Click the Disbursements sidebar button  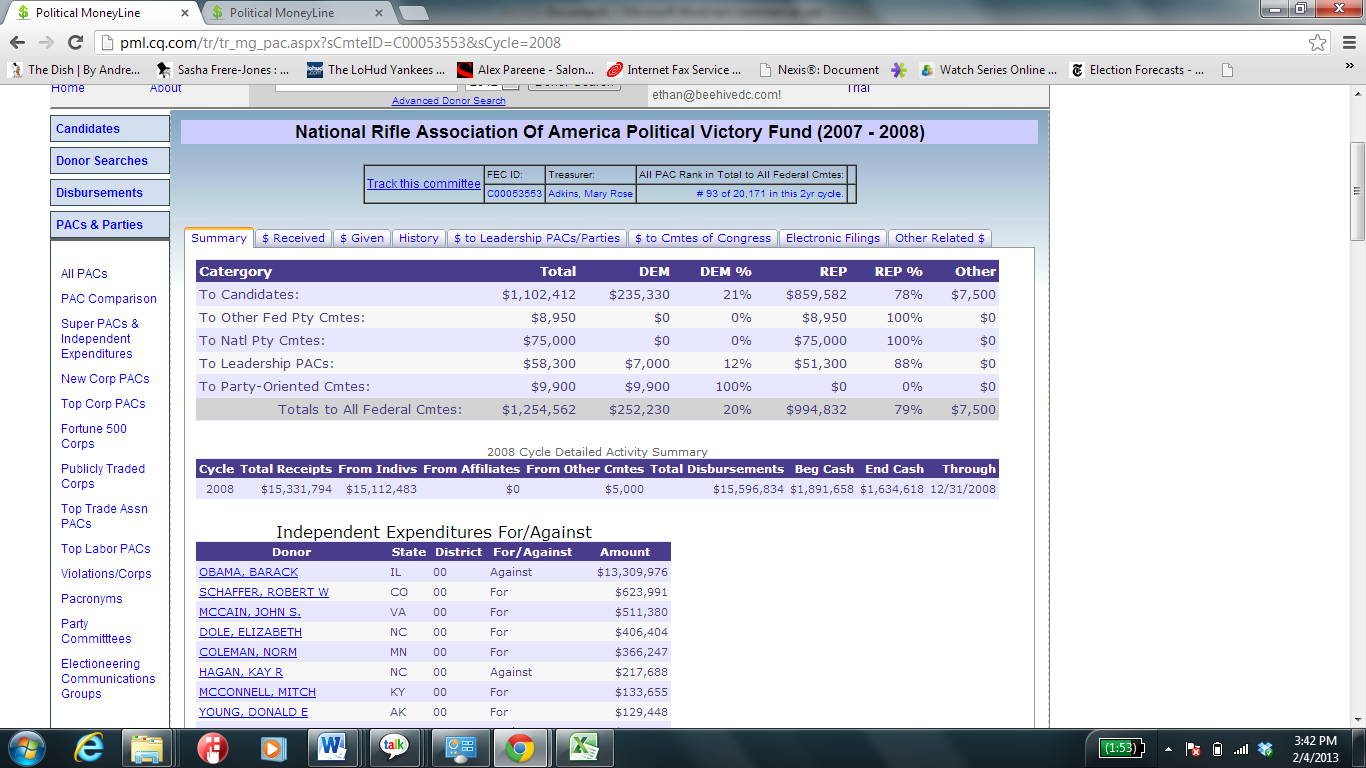[x=110, y=193]
